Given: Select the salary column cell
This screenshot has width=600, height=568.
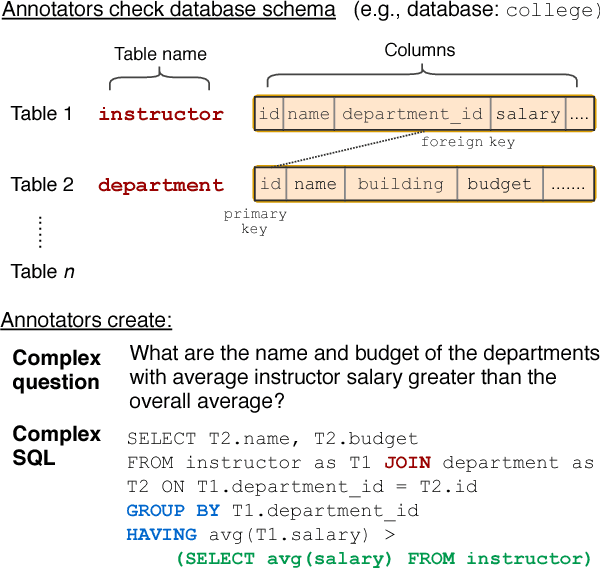Looking at the screenshot, I should (528, 114).
